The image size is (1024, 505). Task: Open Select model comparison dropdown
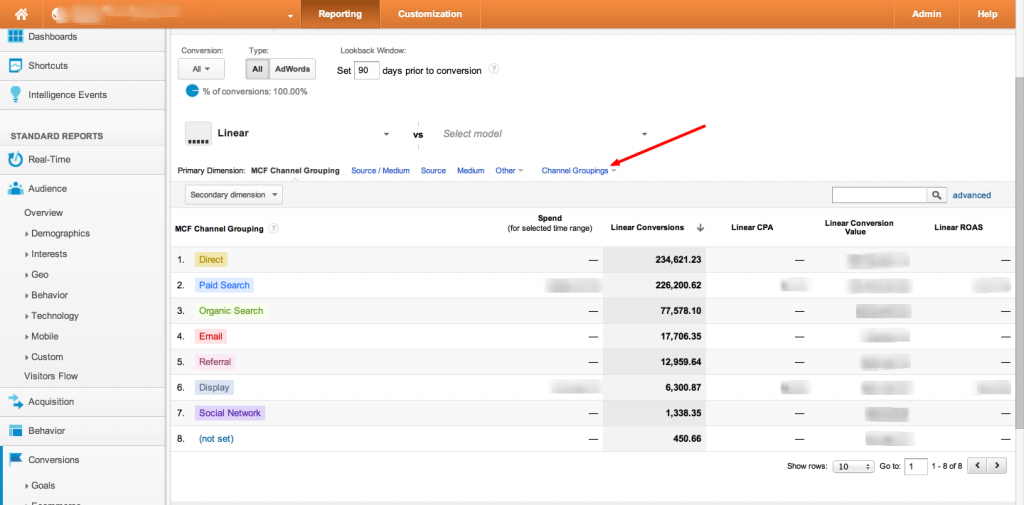(x=545, y=134)
